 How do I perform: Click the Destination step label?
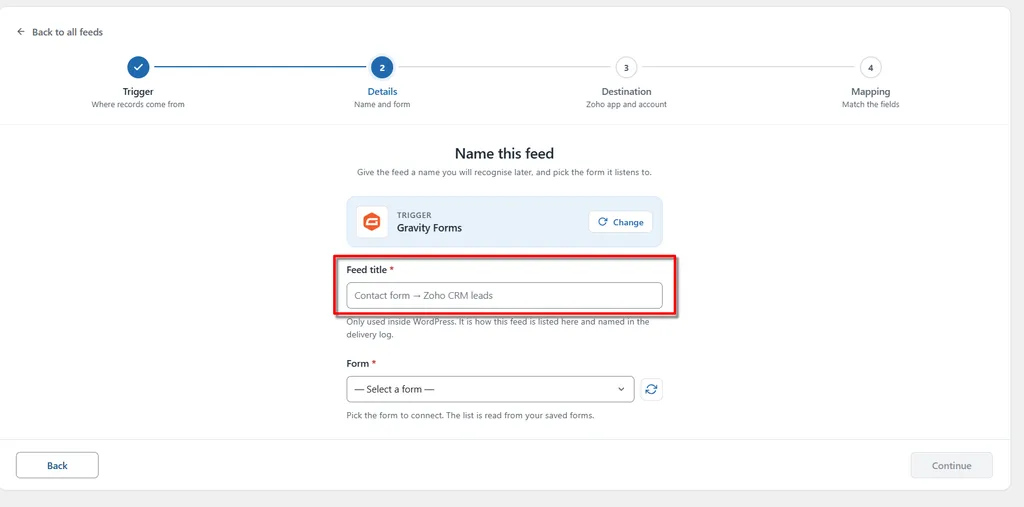point(626,92)
